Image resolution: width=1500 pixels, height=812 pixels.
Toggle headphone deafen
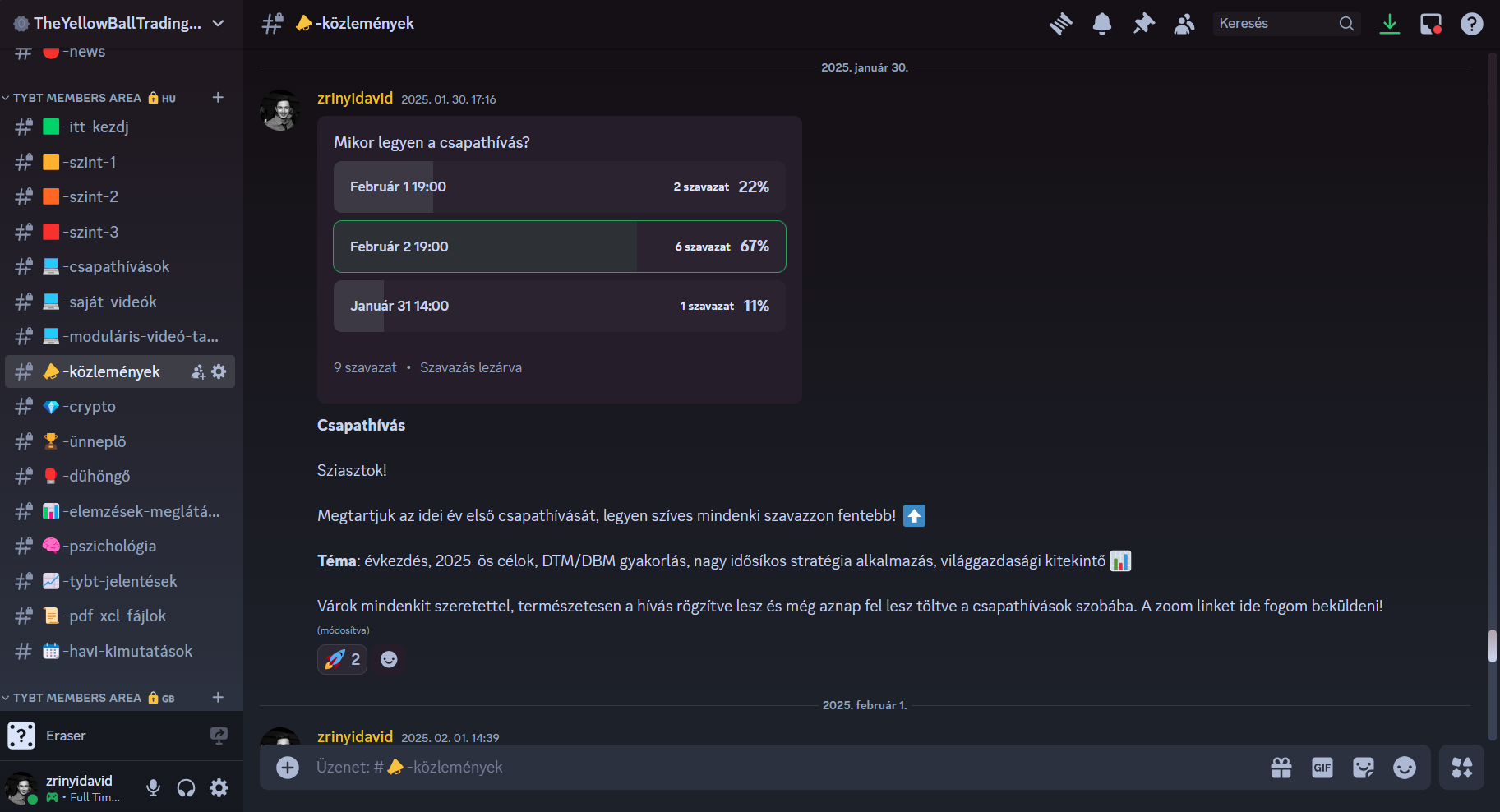pos(187,788)
